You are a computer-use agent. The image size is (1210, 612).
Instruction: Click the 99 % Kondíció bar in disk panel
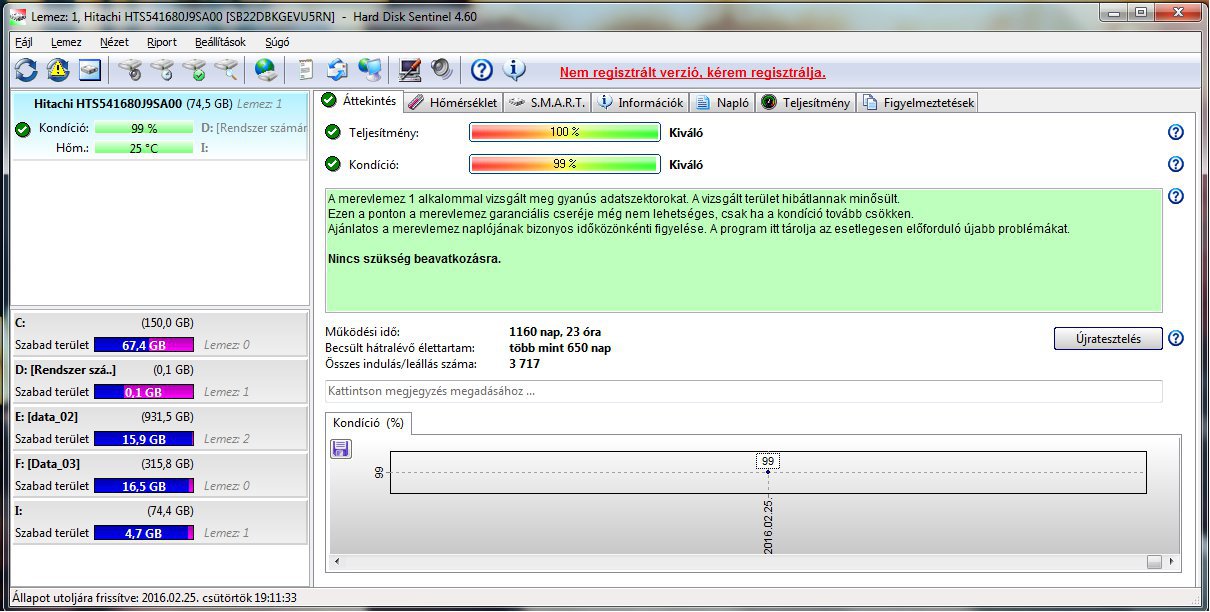[144, 128]
